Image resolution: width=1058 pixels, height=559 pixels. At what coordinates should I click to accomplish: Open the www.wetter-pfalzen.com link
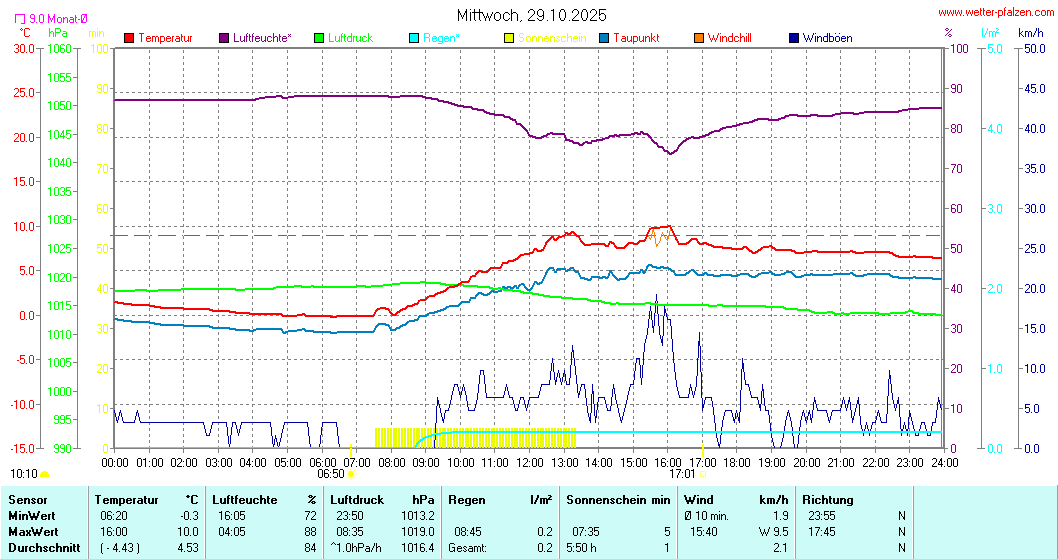click(x=995, y=12)
